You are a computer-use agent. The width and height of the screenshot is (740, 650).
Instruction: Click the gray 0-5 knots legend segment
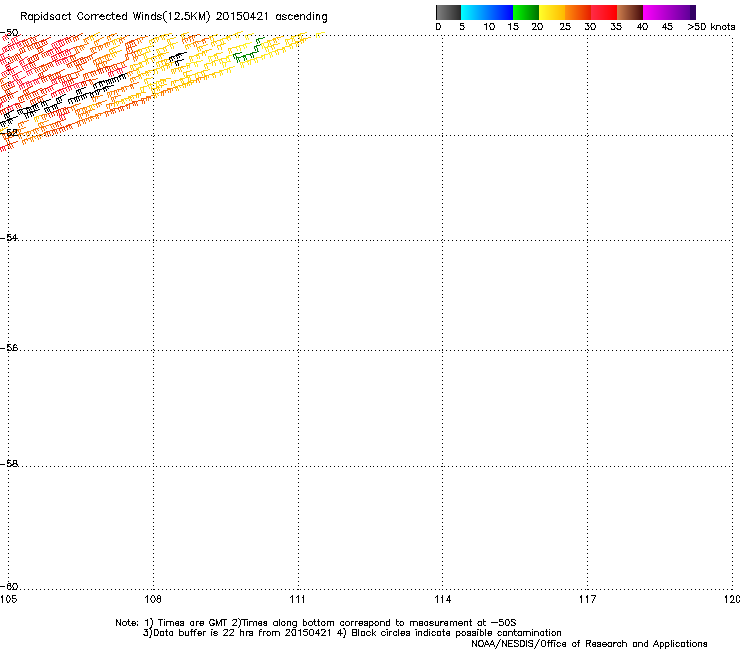(x=448, y=12)
